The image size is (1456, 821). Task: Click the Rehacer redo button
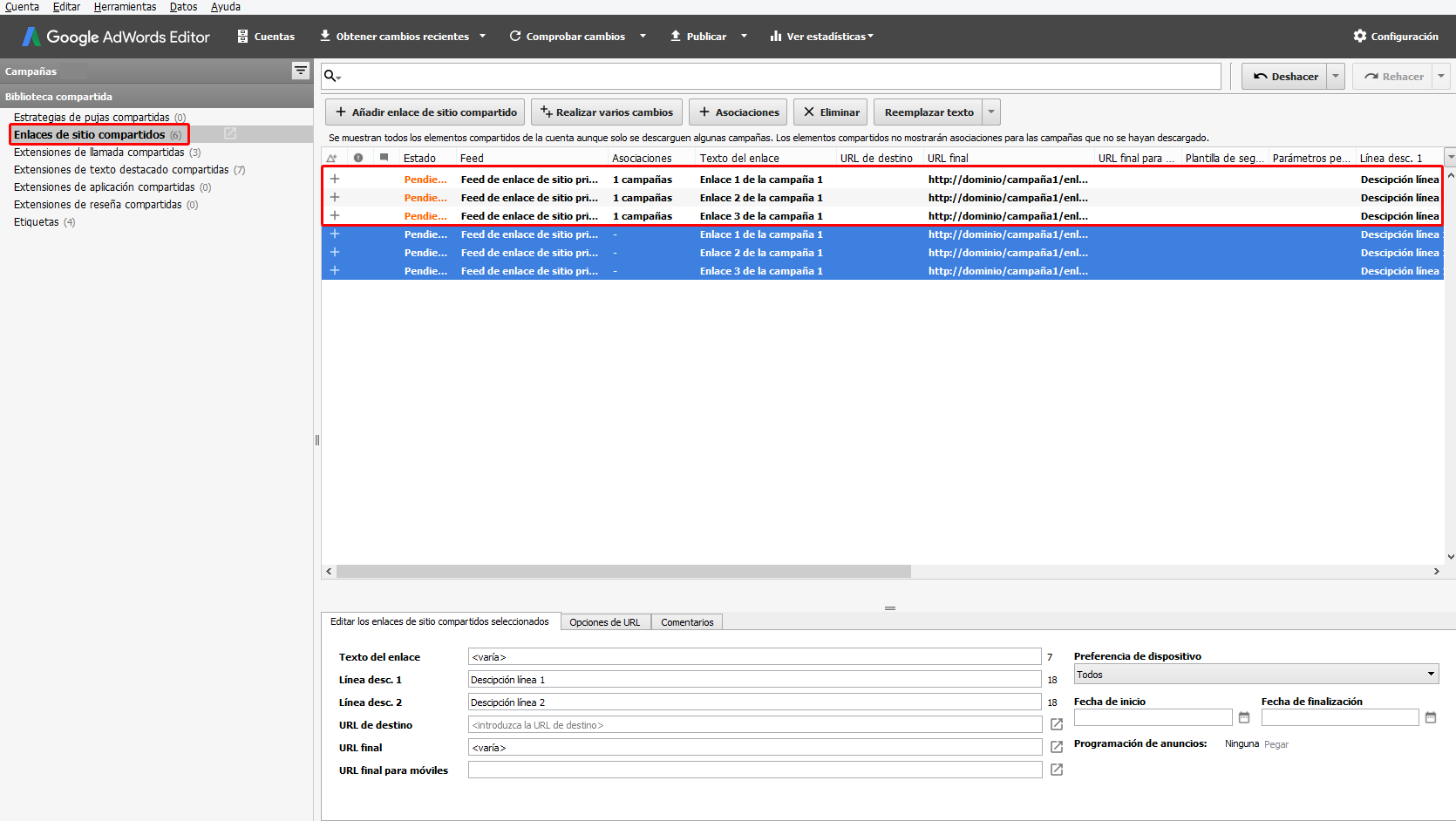coord(1393,77)
